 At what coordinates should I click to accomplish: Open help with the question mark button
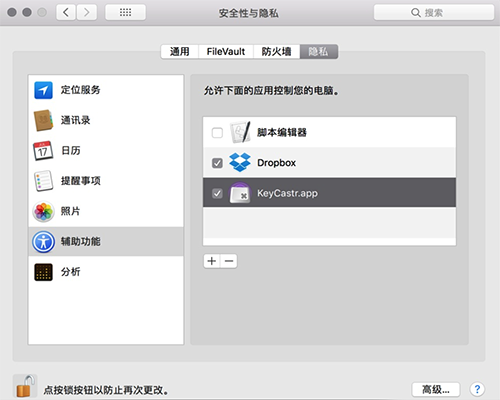pyautogui.click(x=477, y=389)
